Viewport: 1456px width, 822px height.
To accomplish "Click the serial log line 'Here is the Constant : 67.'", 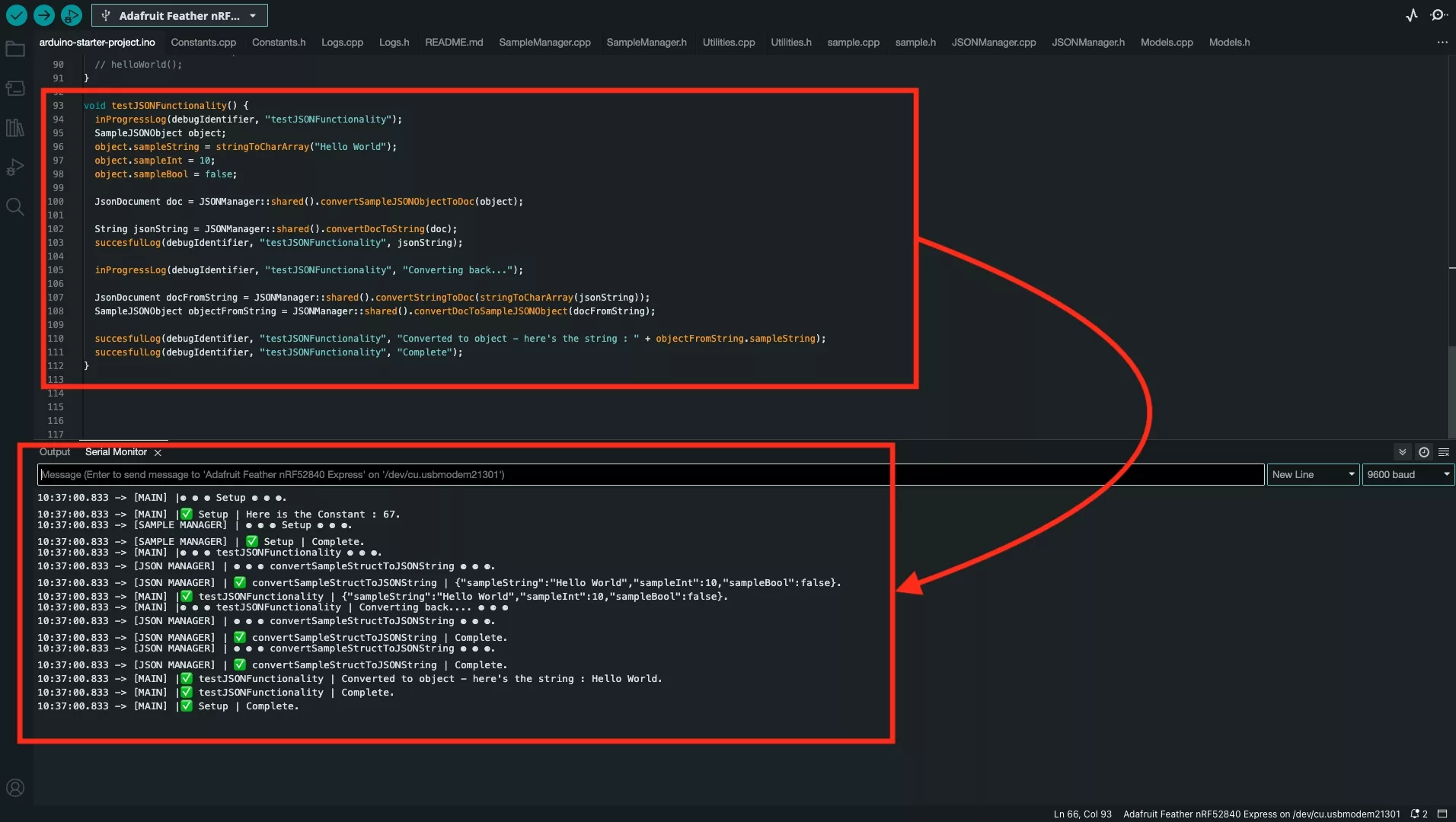I will (x=219, y=515).
